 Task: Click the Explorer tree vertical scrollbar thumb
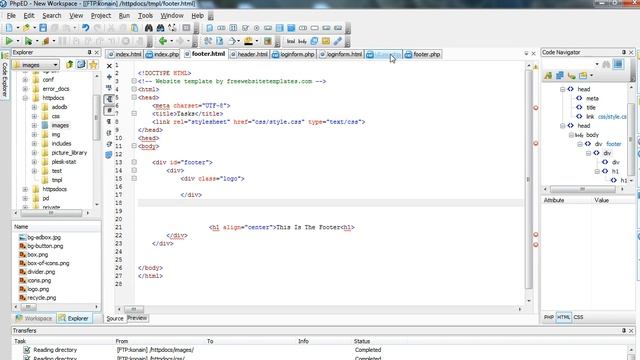click(96, 117)
